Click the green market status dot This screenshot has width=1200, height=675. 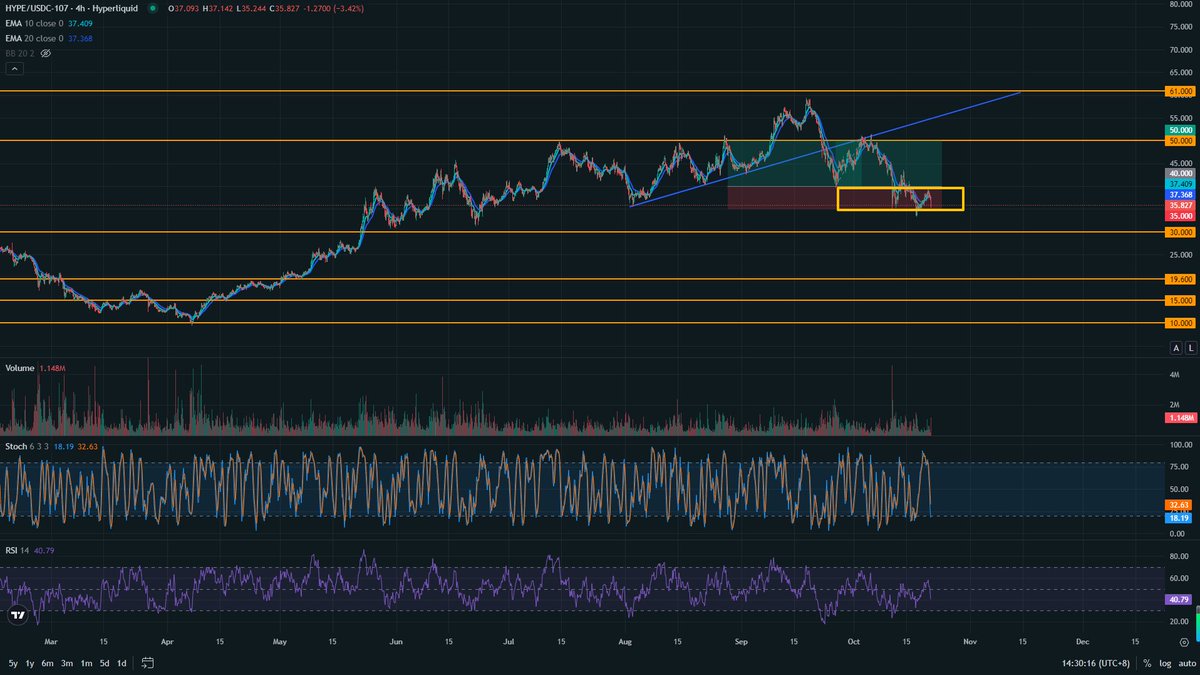[x=152, y=8]
